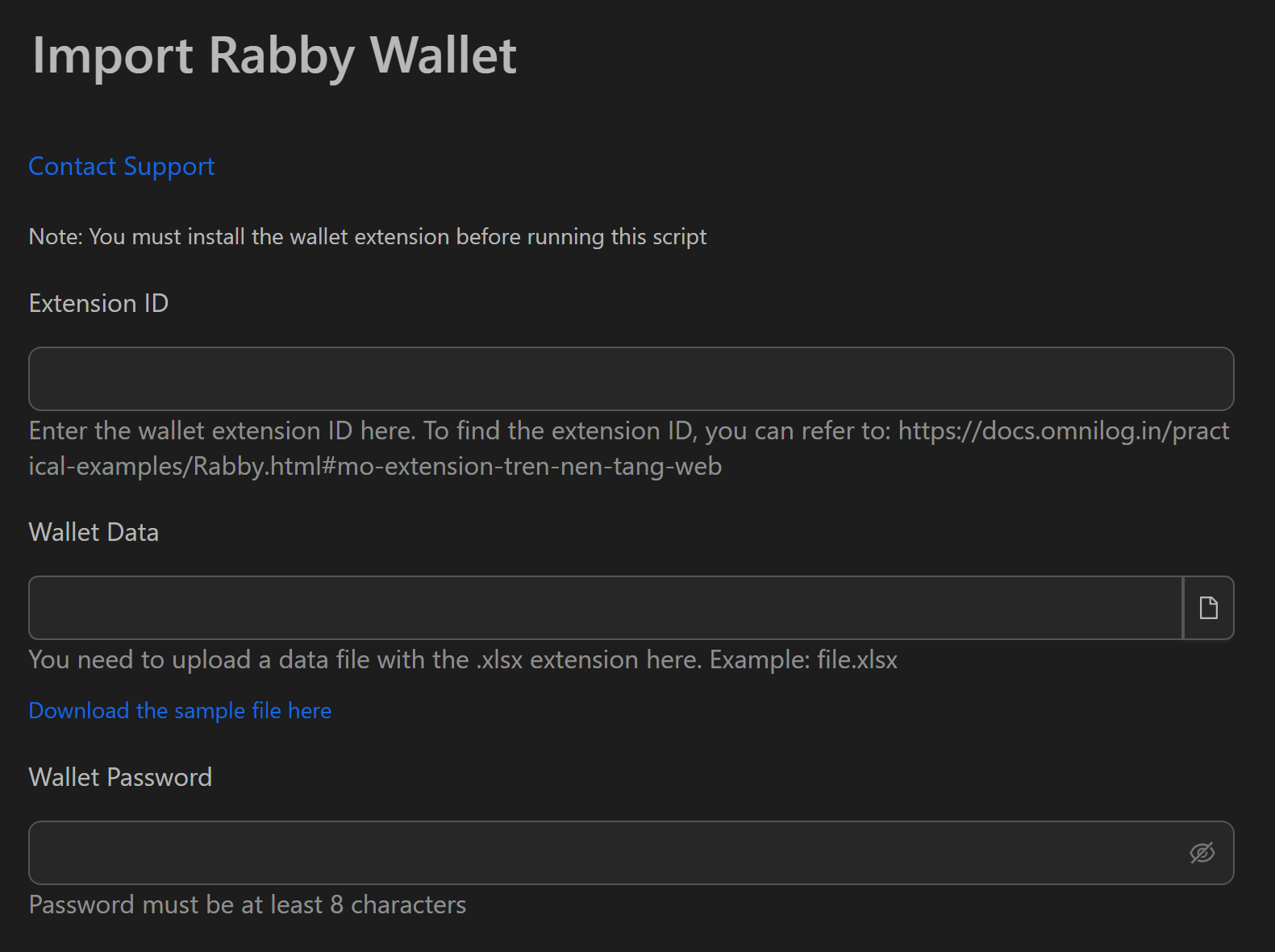Click into the Wallet Data file field
This screenshot has height=952, width=1275.
click(605, 608)
